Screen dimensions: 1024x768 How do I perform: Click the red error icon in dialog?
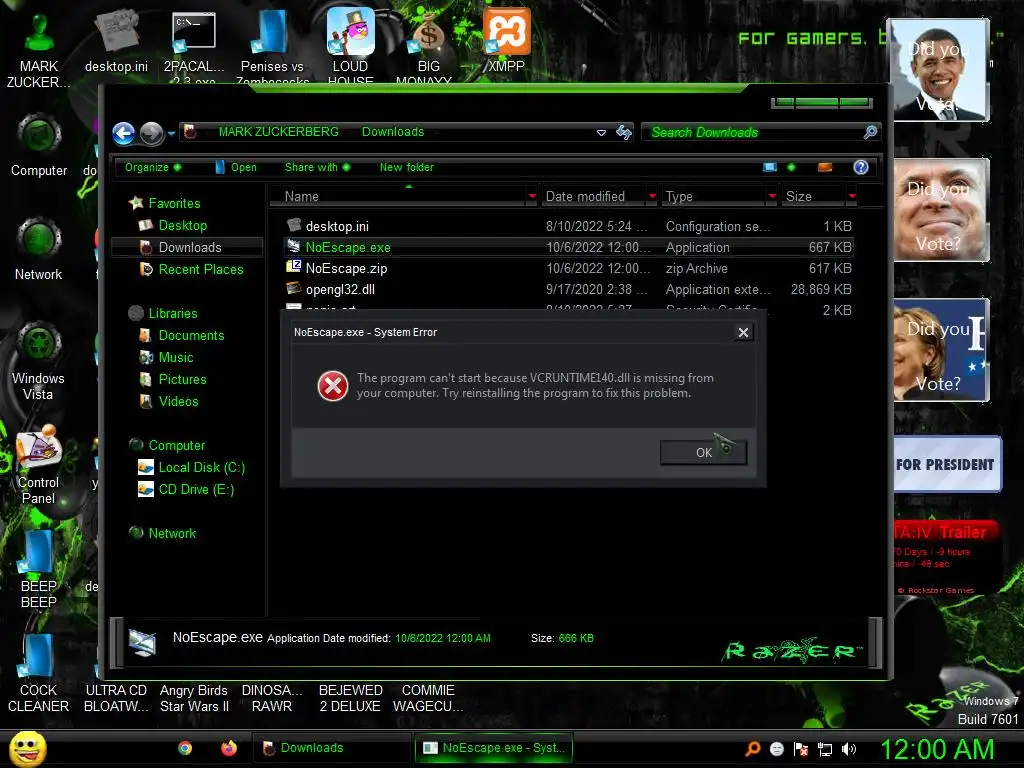click(333, 386)
